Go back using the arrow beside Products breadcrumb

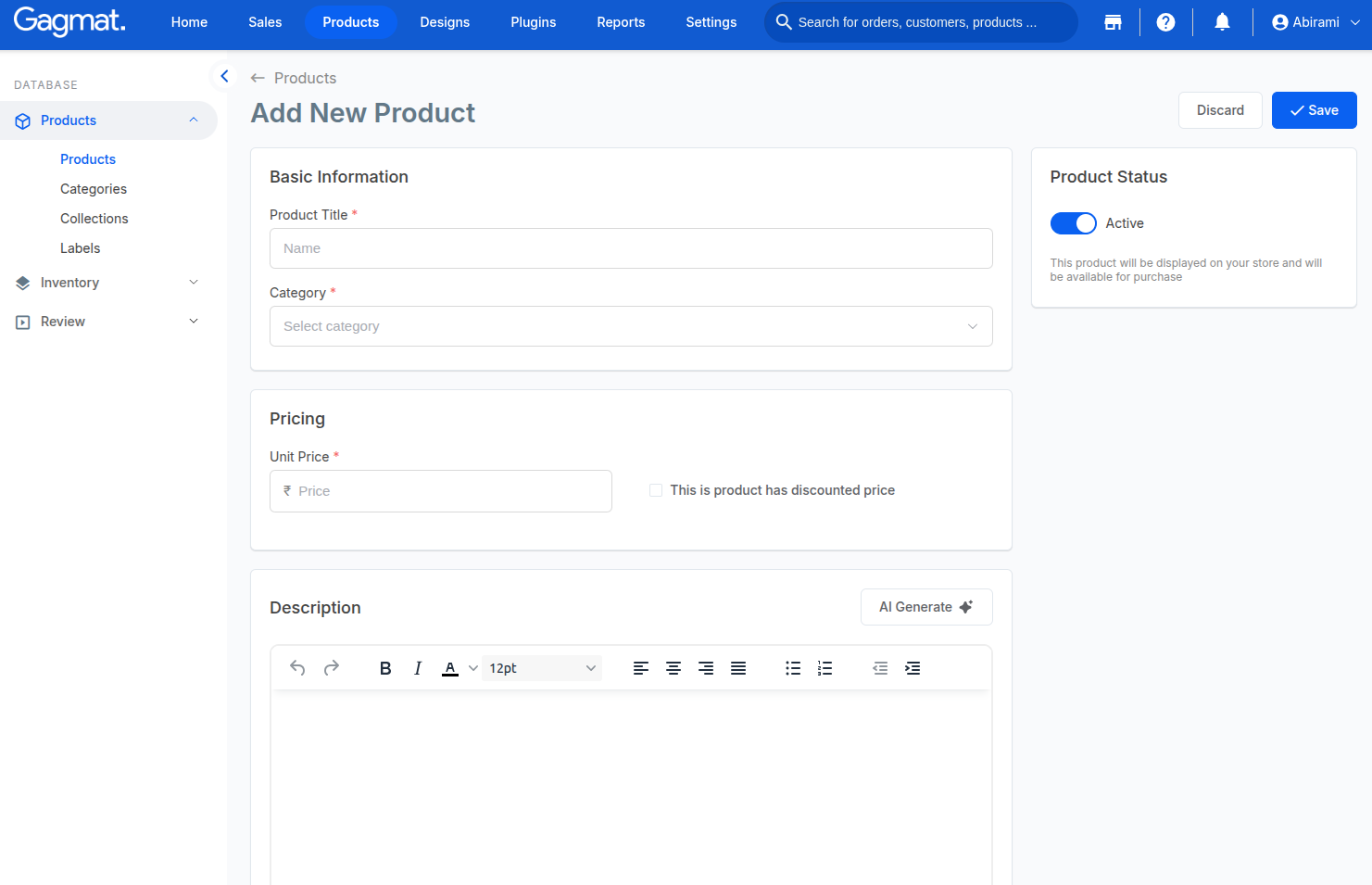coord(258,79)
